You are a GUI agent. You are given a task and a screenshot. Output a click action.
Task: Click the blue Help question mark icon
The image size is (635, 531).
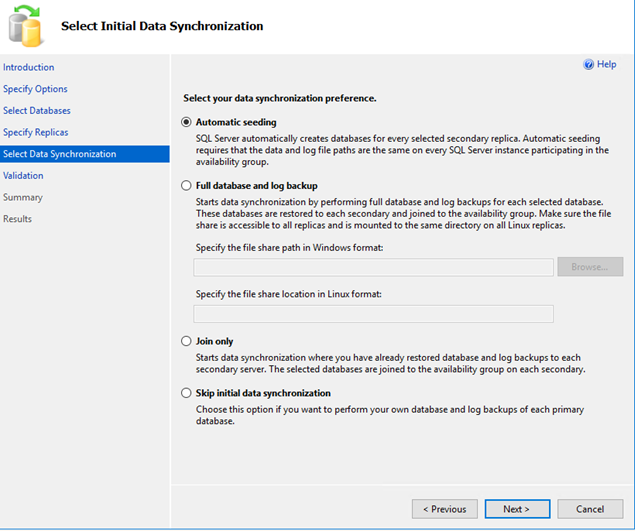588,64
